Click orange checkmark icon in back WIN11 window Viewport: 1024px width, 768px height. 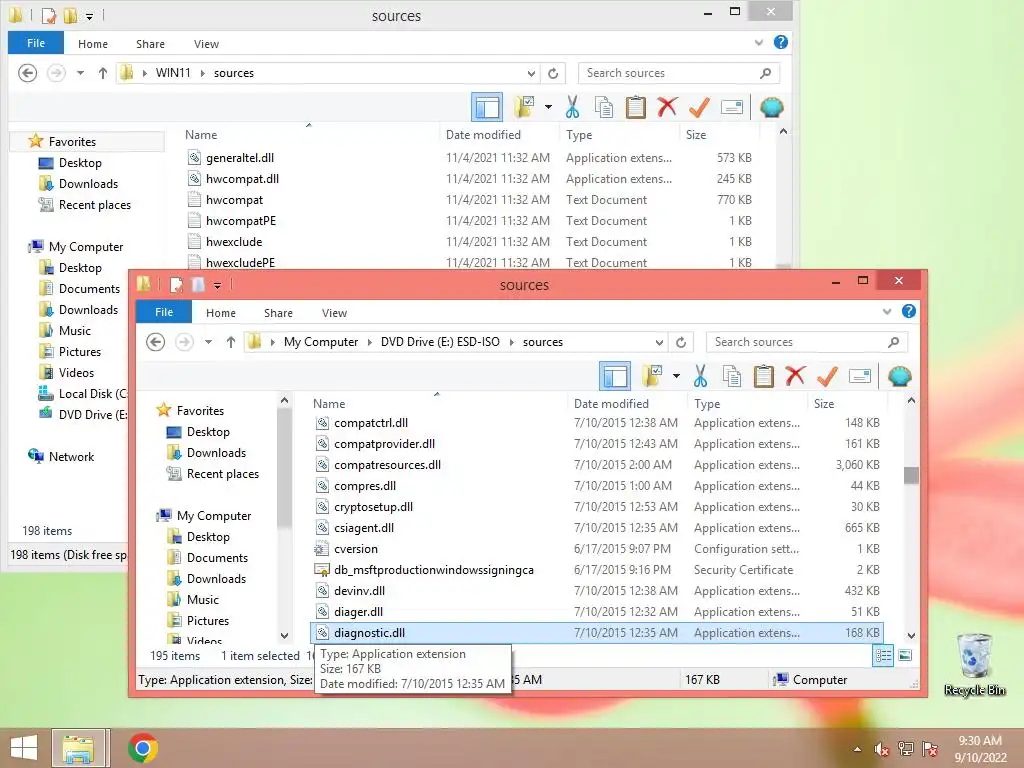[x=699, y=107]
